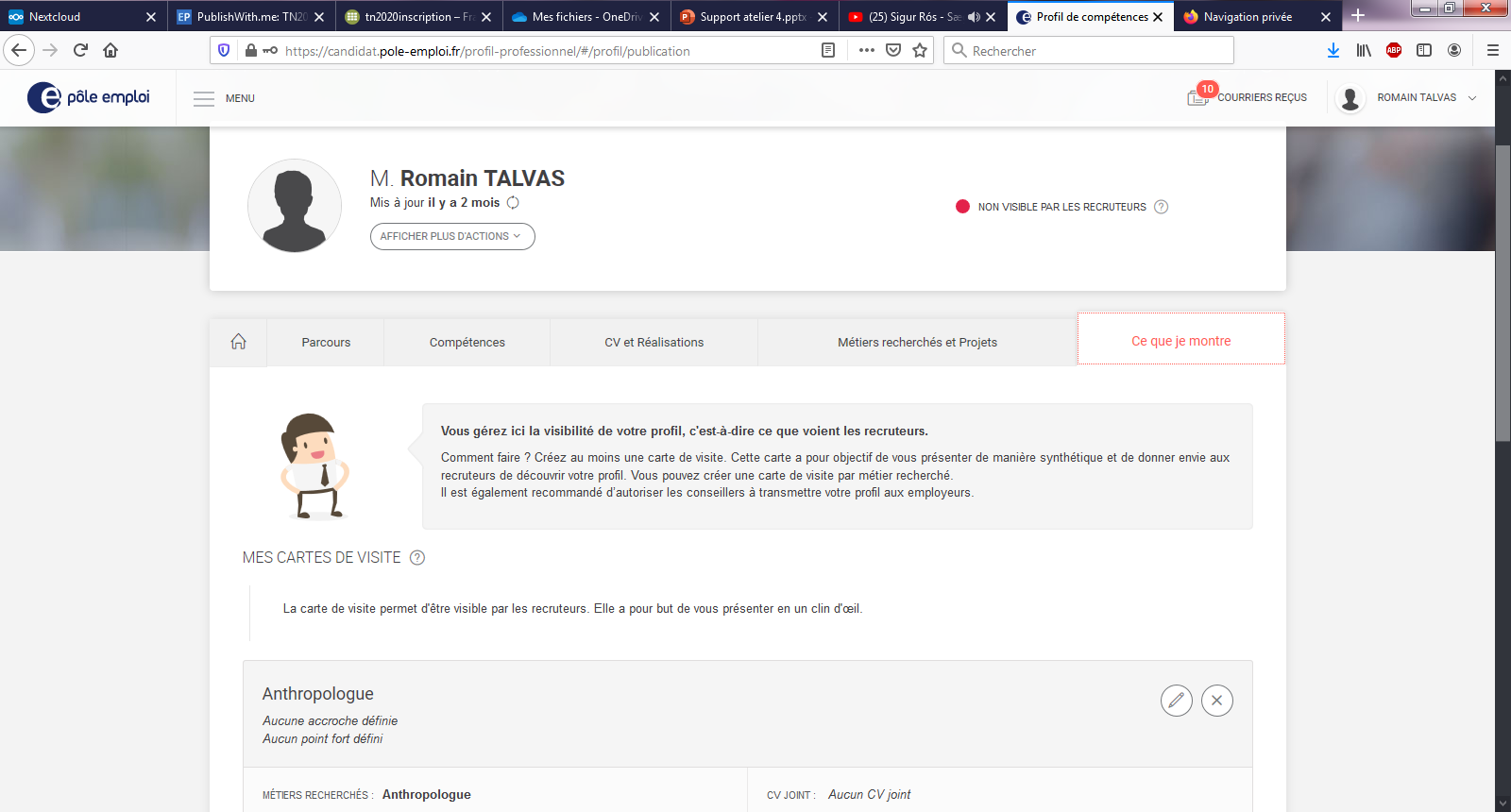Open the profile home tab icon
1511x812 pixels.
[239, 342]
